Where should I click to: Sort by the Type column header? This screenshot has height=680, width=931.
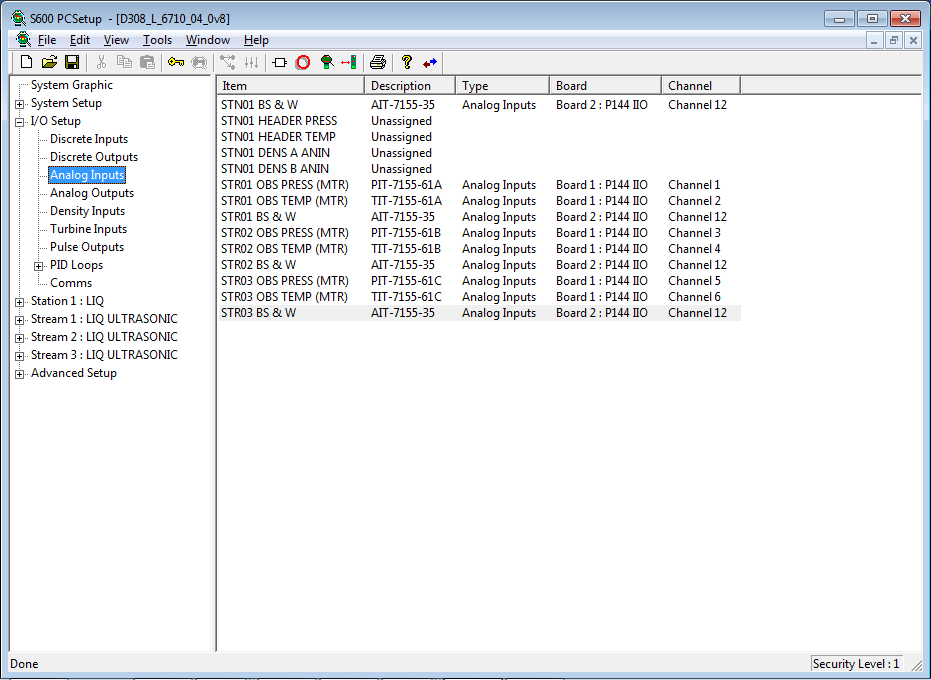click(502, 86)
